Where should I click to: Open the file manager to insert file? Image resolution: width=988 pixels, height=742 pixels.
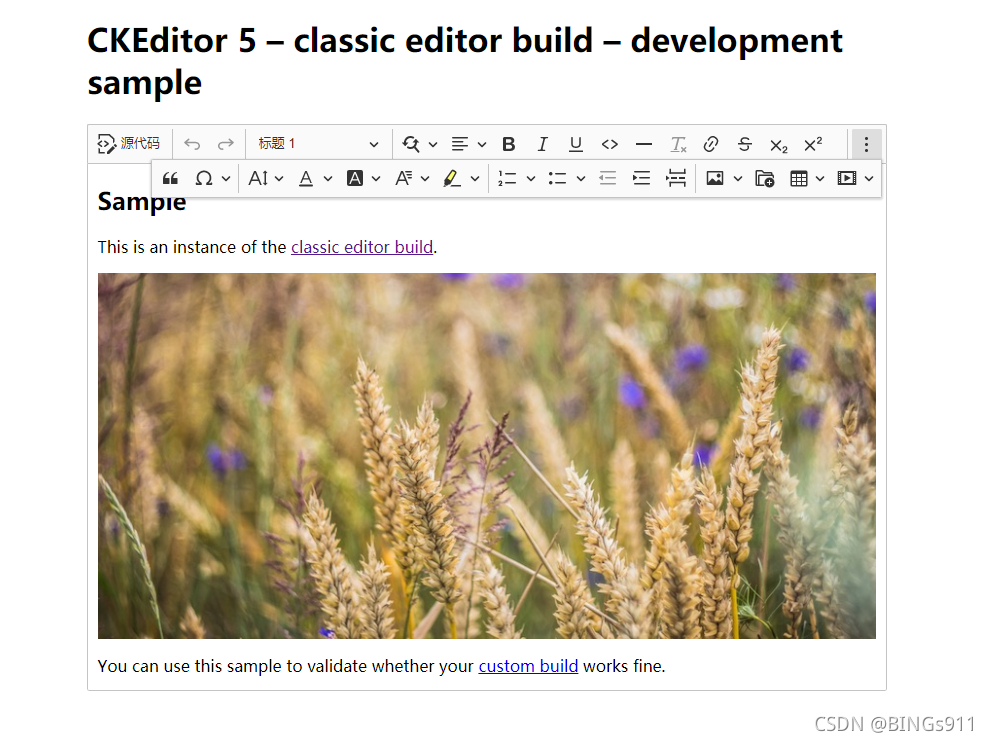pyautogui.click(x=764, y=178)
